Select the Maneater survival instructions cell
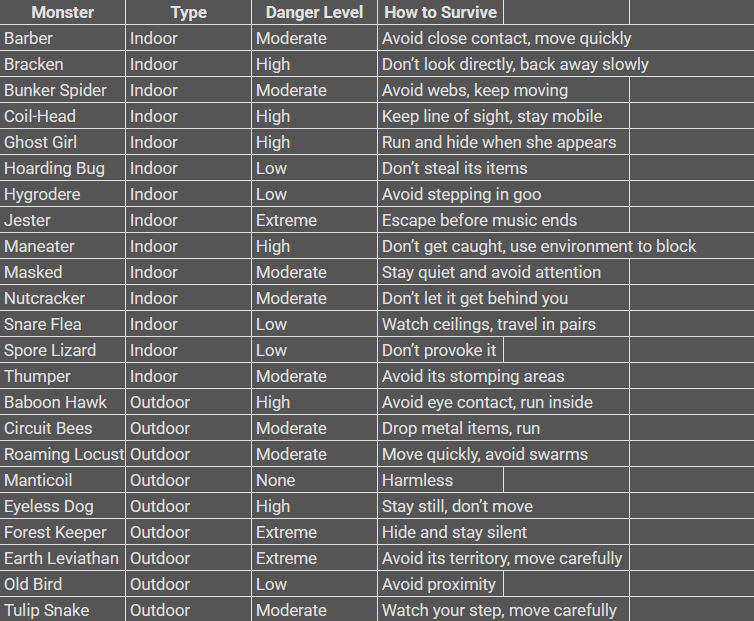The width and height of the screenshot is (754, 621). coord(539,246)
